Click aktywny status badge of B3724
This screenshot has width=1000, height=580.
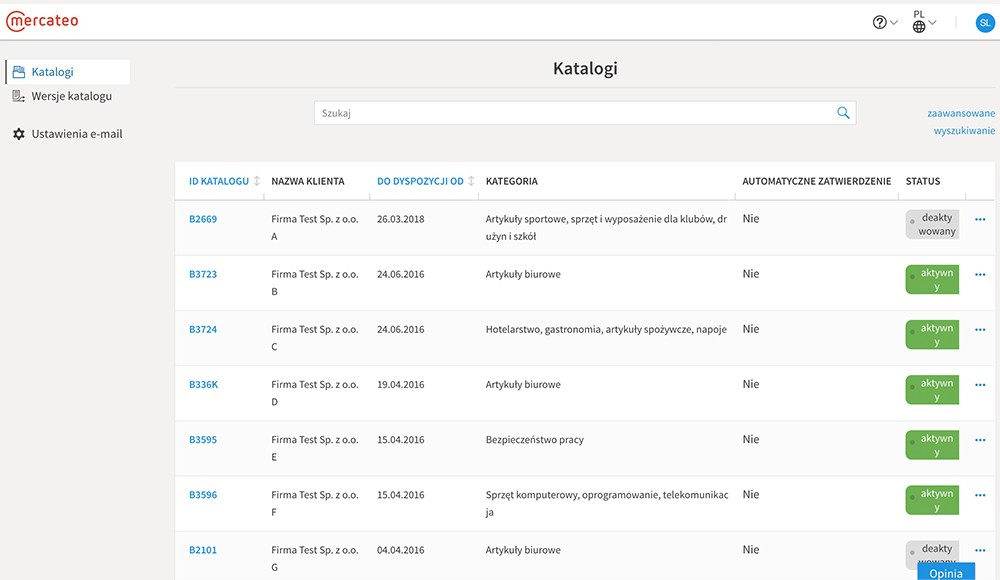coord(932,335)
